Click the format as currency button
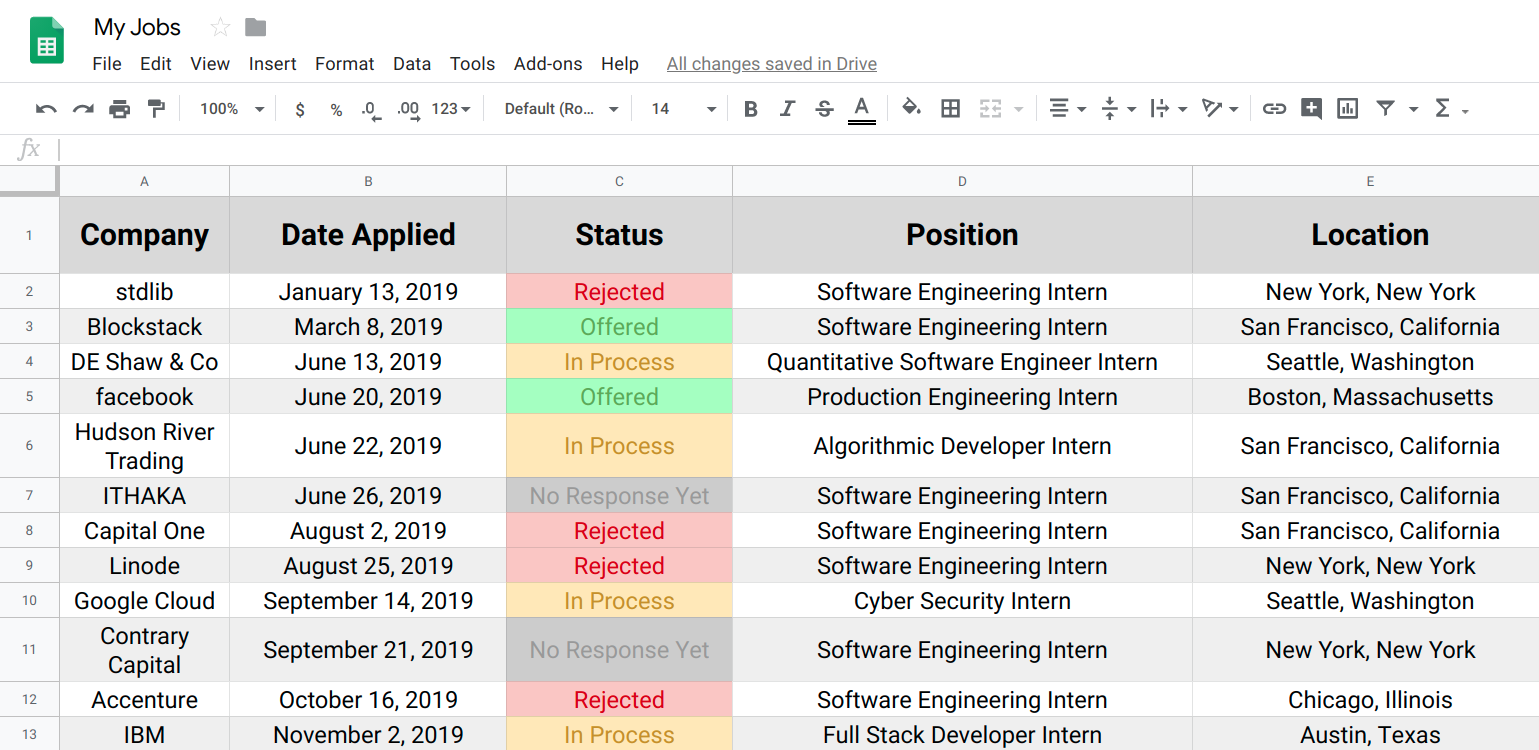The height and width of the screenshot is (750, 1539). click(300, 109)
